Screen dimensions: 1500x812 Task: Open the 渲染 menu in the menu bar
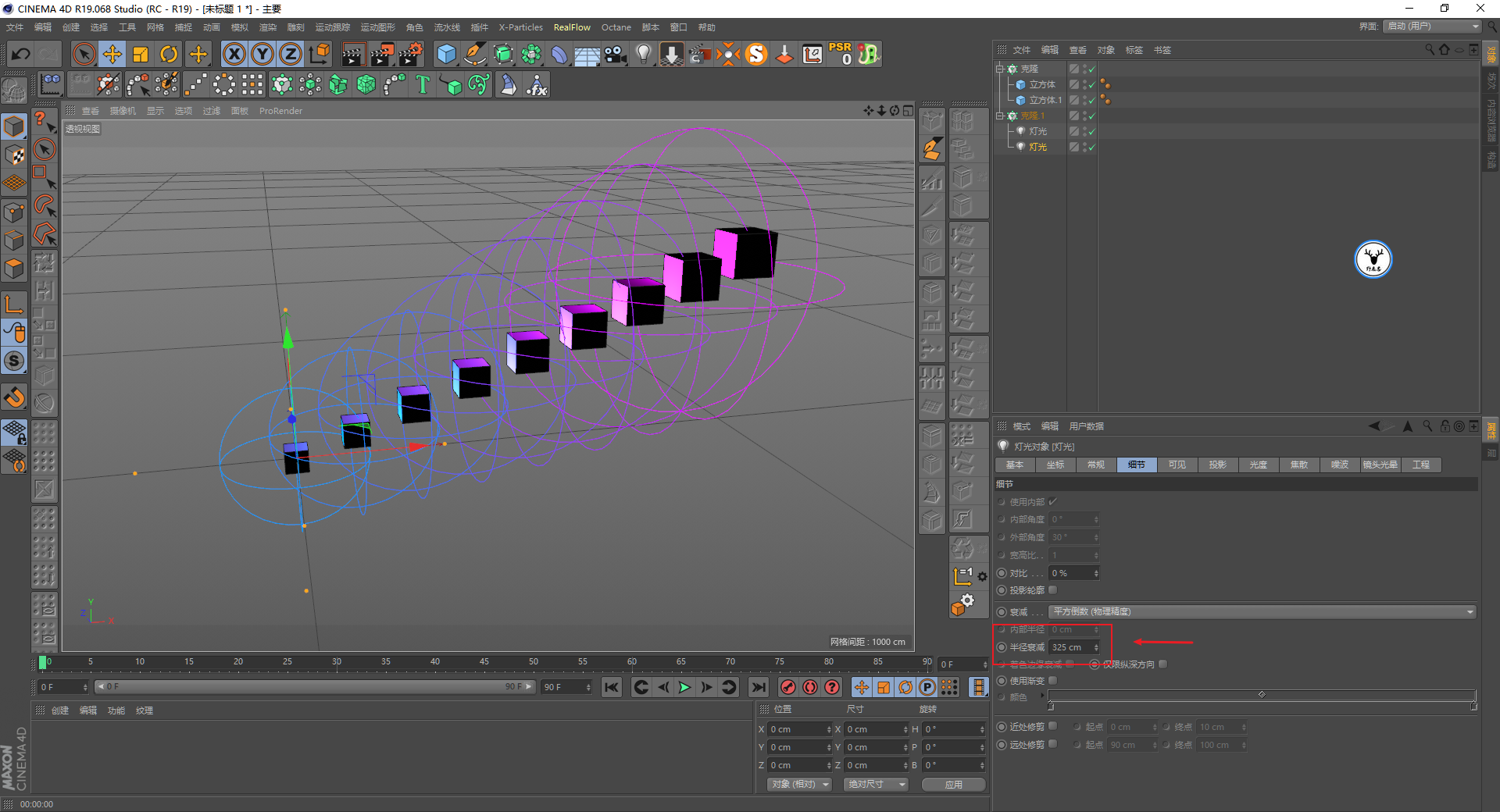pos(267,27)
